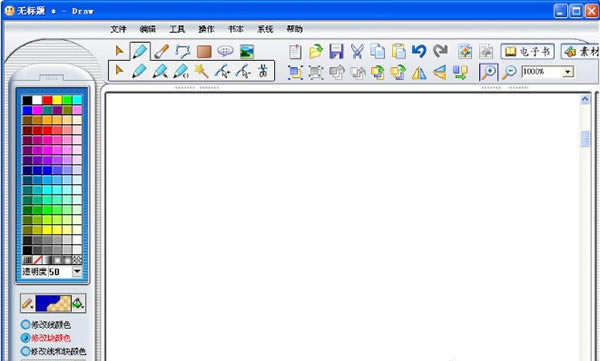Pick the speech bubble tool
The height and width of the screenshot is (361, 600).
(225, 51)
